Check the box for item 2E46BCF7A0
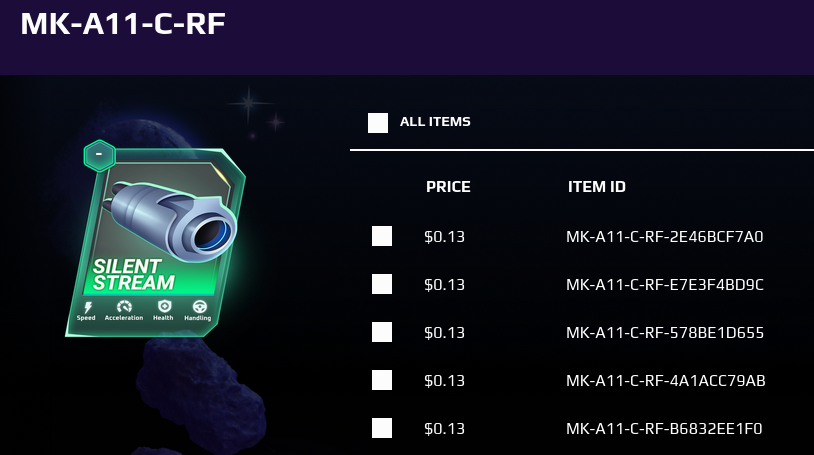 (x=382, y=236)
